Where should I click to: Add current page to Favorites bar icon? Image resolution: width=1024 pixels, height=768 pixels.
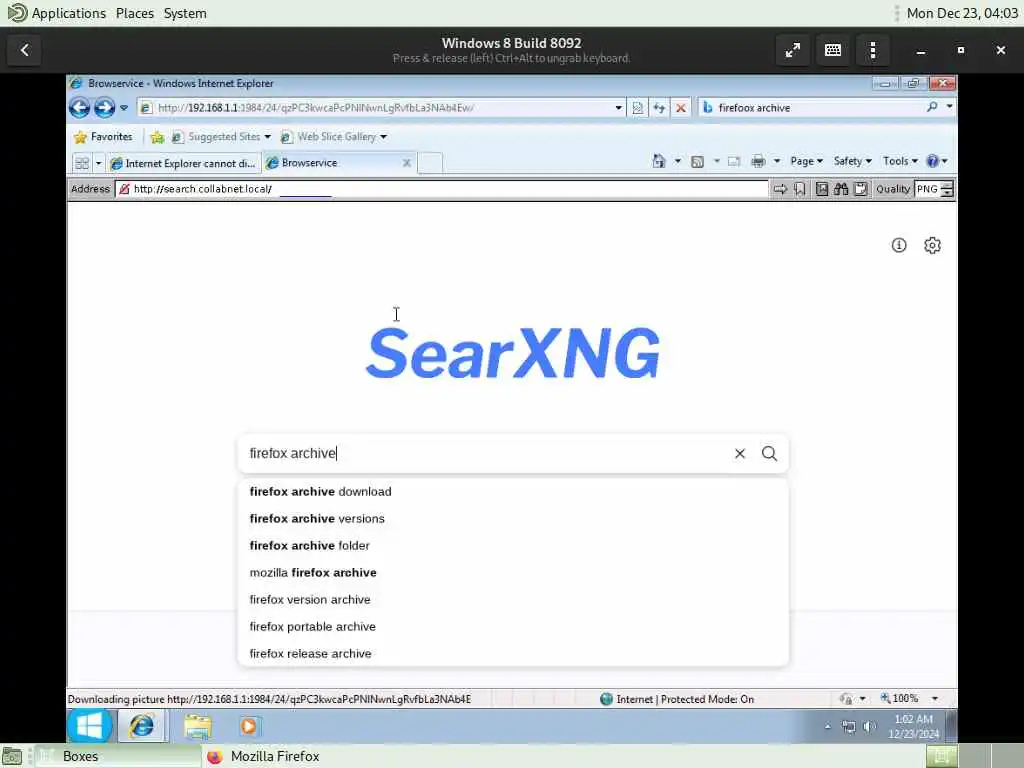pos(157,137)
